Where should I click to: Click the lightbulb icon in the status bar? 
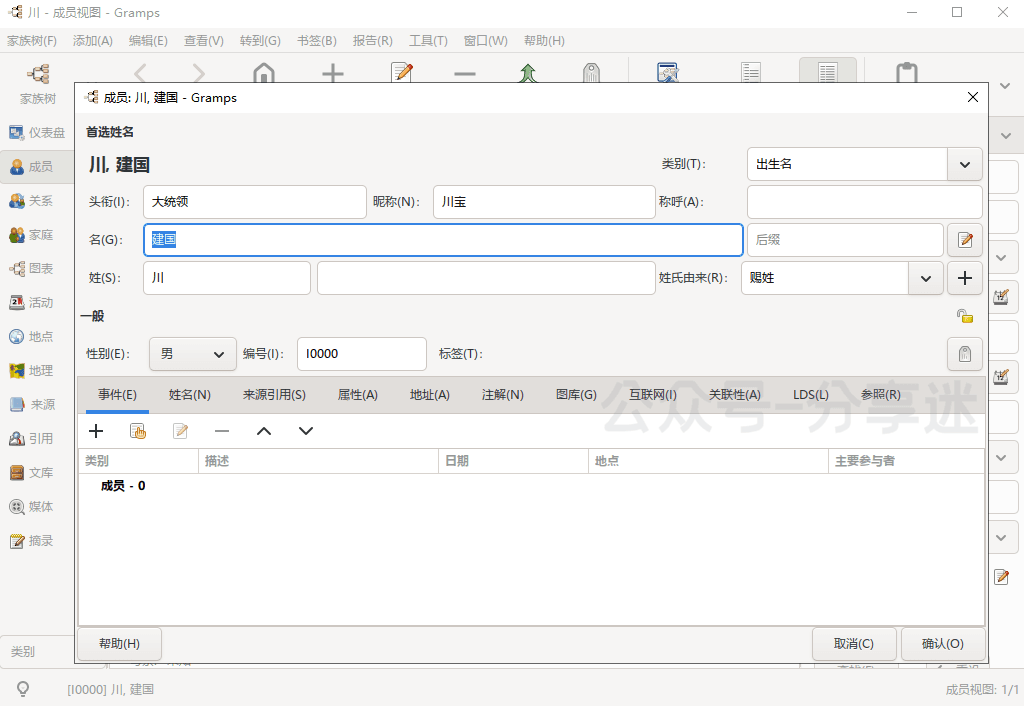click(22, 689)
